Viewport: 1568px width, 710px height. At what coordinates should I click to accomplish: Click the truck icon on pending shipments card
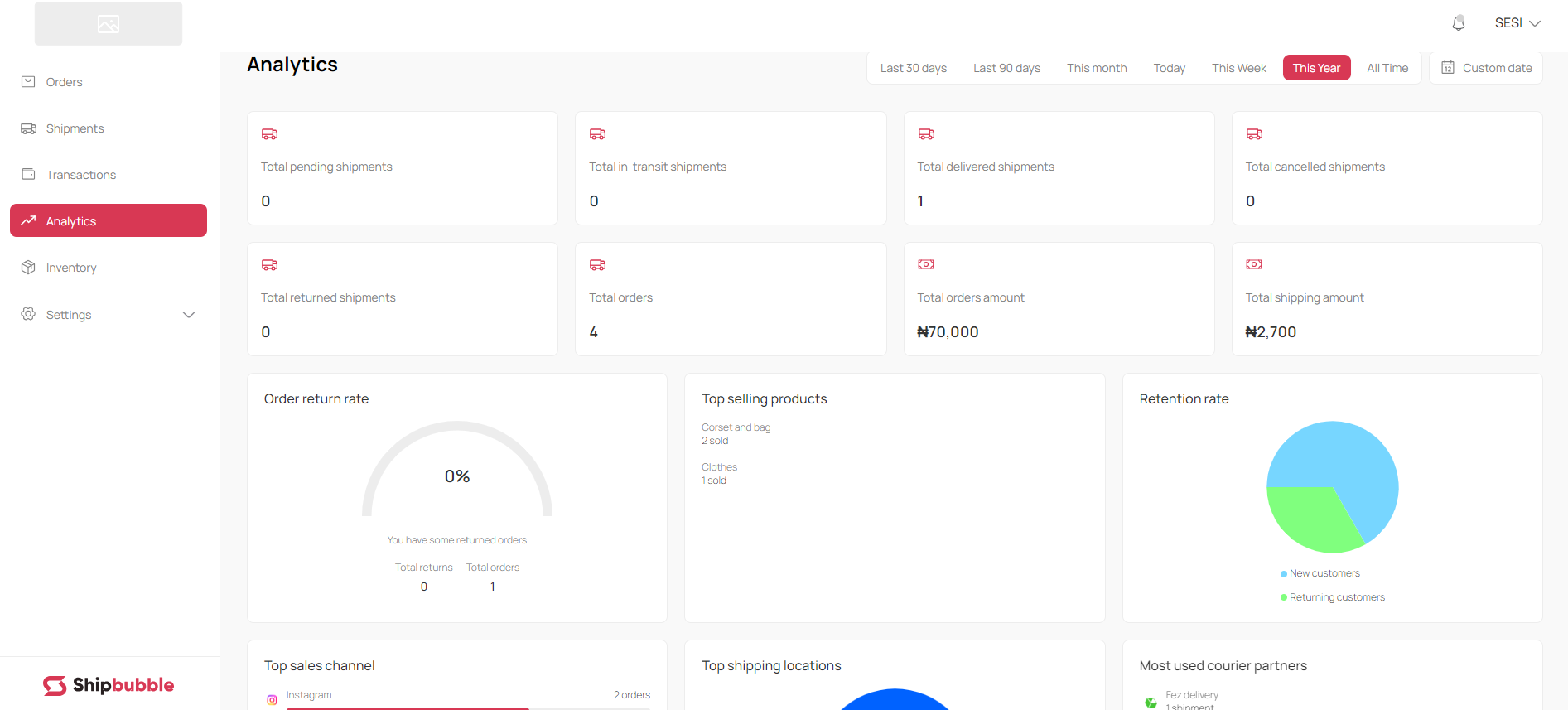click(269, 133)
